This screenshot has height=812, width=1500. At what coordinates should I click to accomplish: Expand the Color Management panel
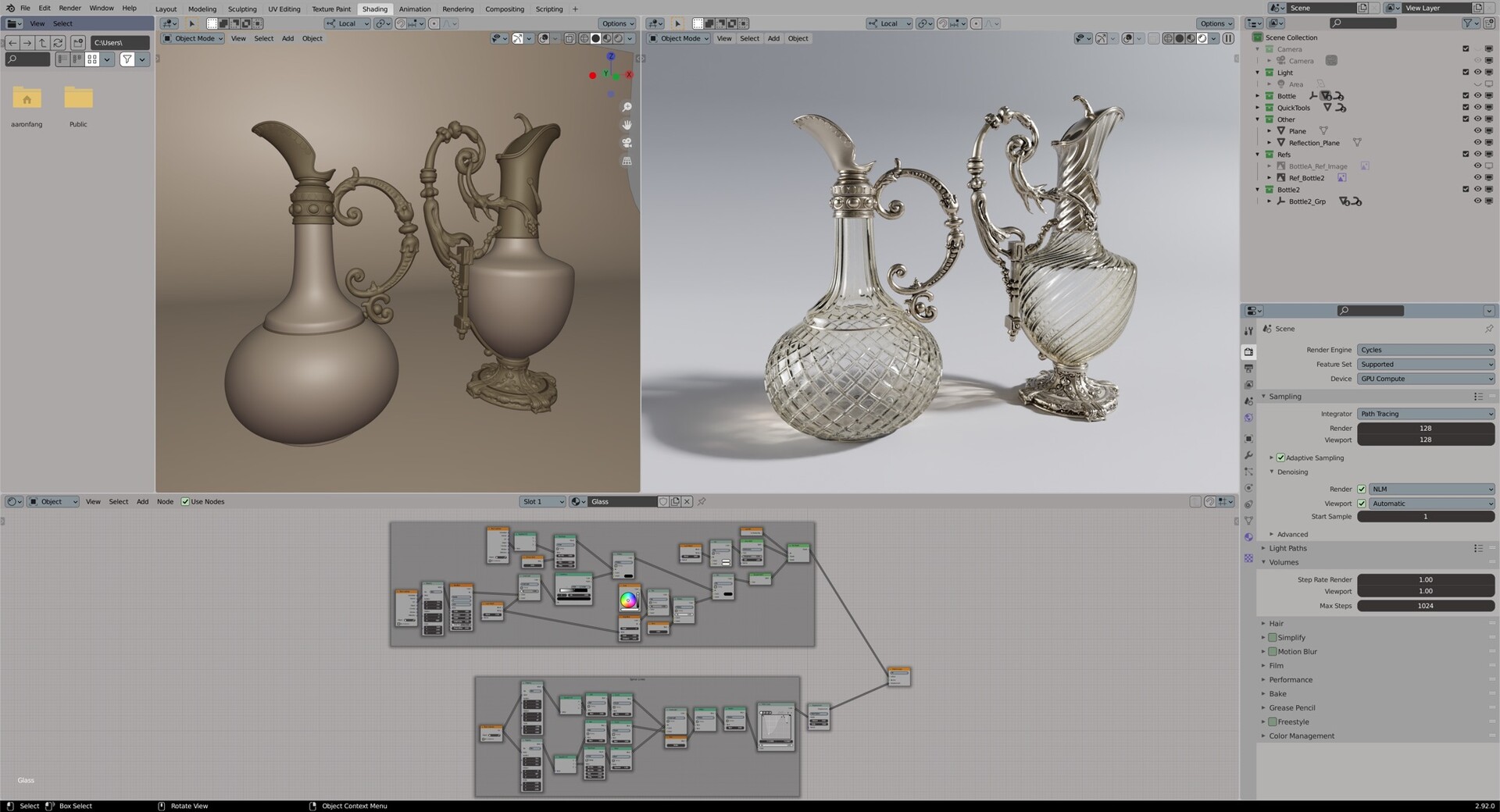(x=1302, y=736)
